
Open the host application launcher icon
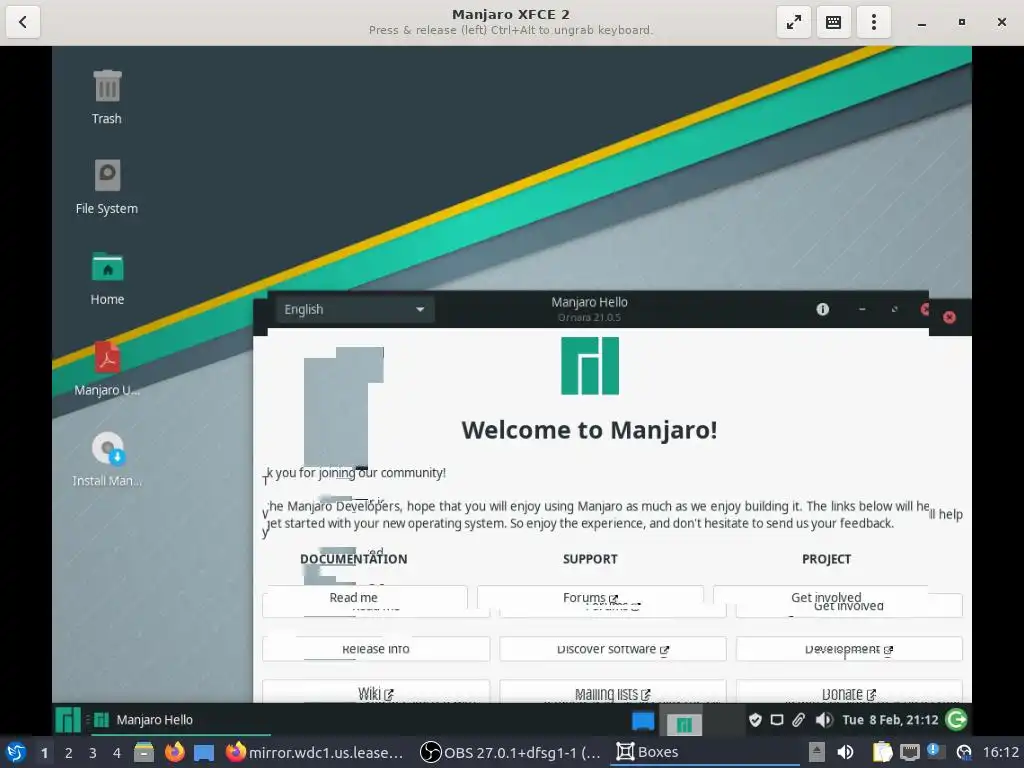[x=16, y=752]
